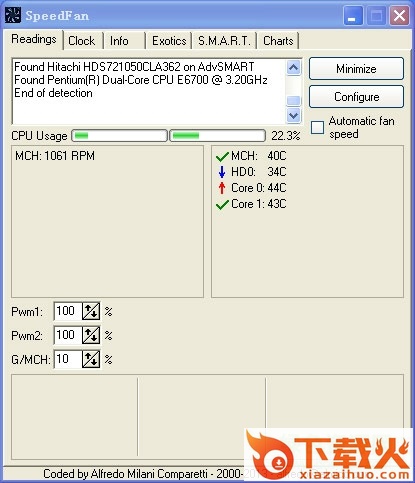
Task: Switch to the Readings tab
Action: pos(34,39)
